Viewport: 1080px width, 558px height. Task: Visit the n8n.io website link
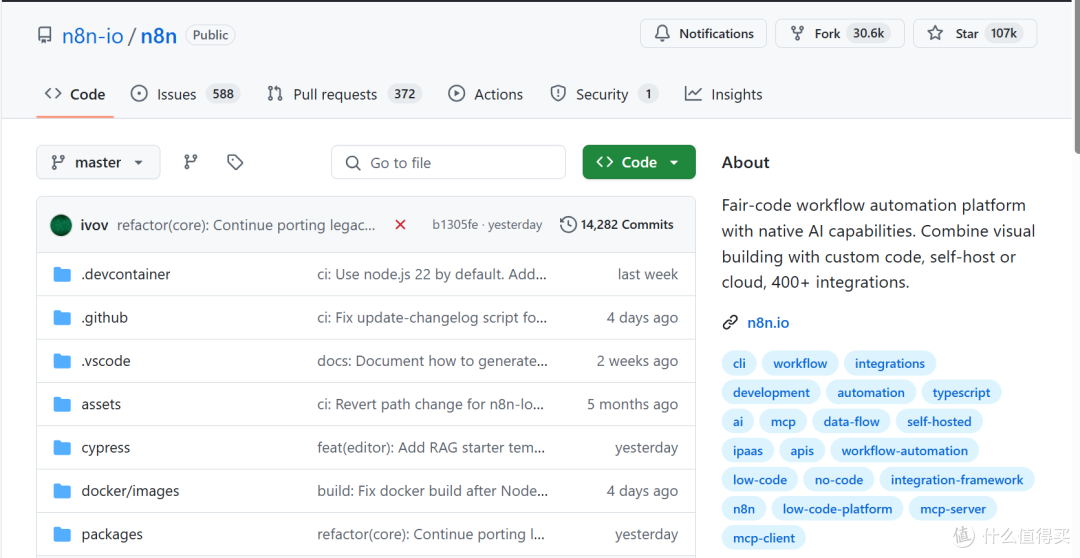768,322
